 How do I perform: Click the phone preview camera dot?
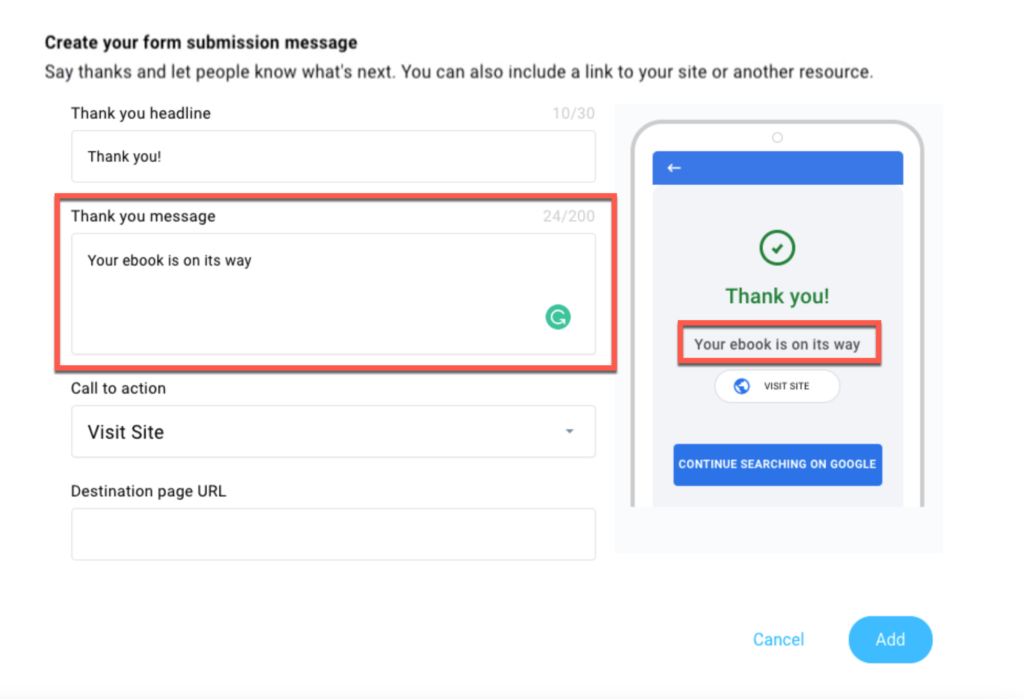[x=777, y=137]
